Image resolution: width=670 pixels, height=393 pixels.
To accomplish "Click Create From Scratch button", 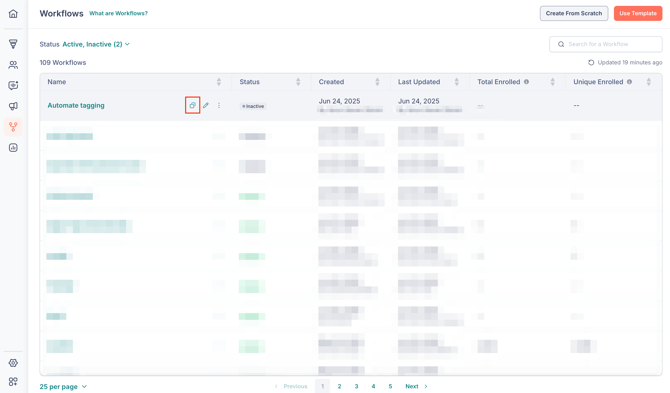I will pos(574,13).
